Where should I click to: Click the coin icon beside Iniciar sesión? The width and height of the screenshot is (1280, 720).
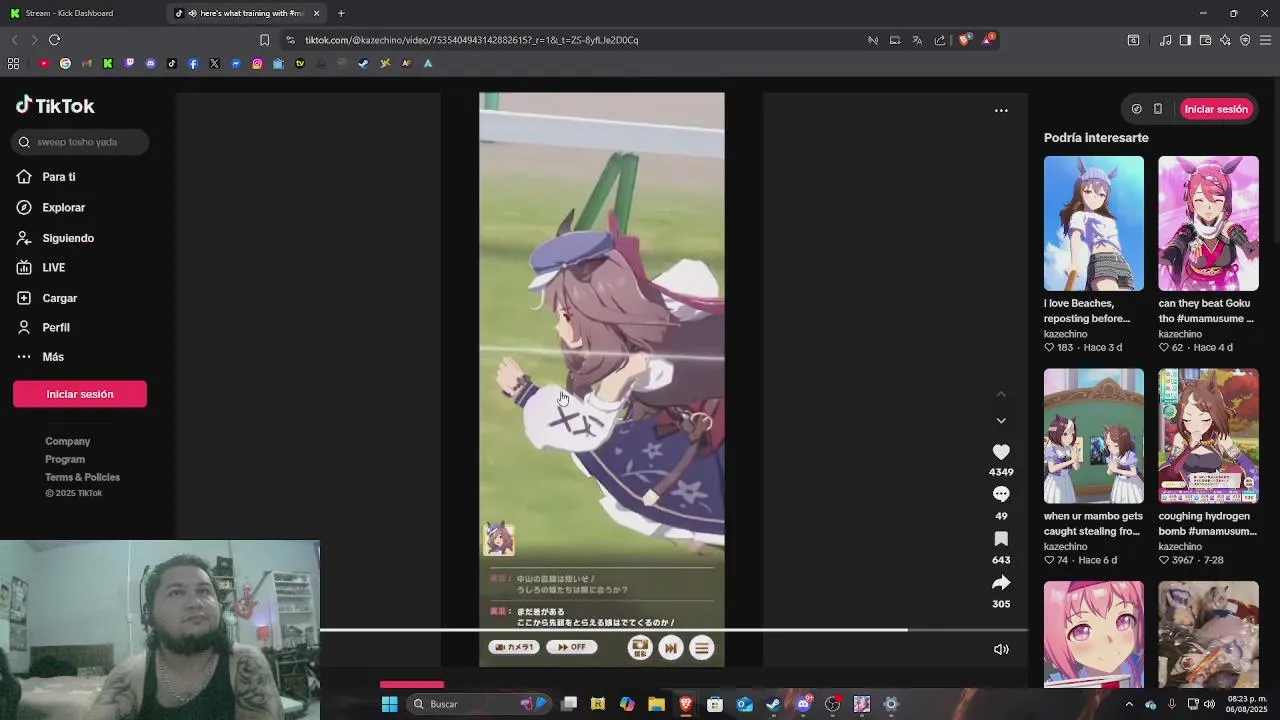1136,109
